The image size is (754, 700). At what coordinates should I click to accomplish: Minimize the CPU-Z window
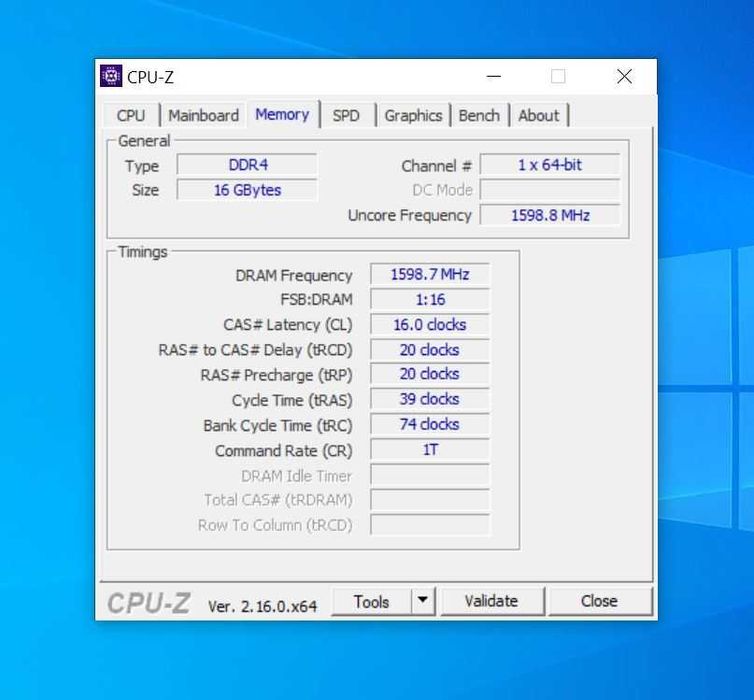493,76
